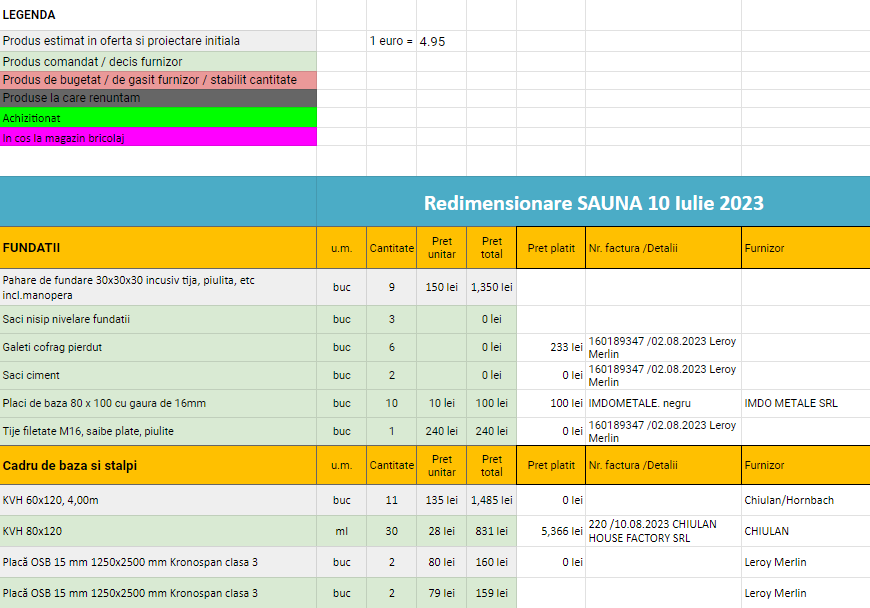The width and height of the screenshot is (870, 608).
Task: Click the "Cadru de baza si stalpi" section header
Action: click(x=158, y=465)
